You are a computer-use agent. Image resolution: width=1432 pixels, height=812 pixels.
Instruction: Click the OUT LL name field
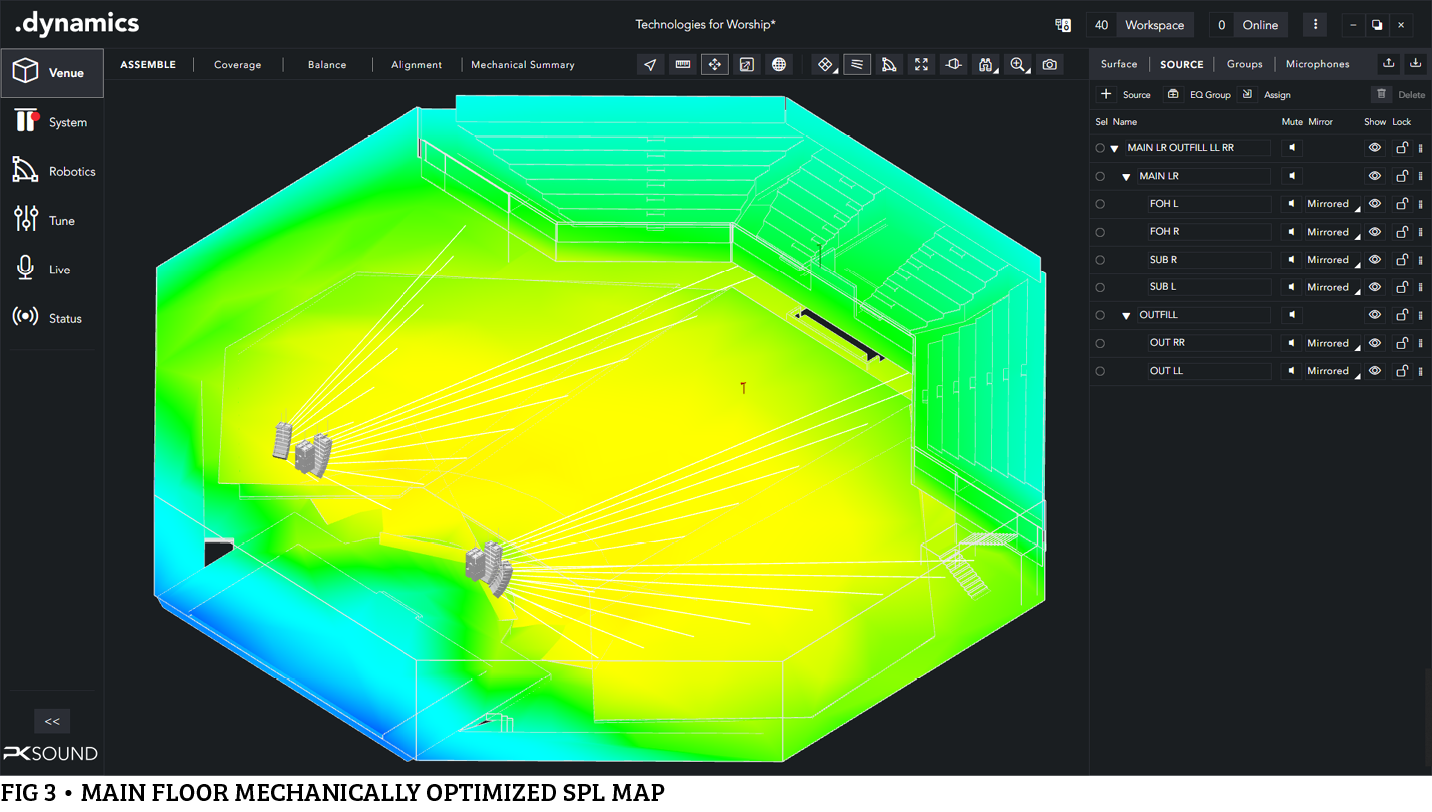tap(1209, 371)
